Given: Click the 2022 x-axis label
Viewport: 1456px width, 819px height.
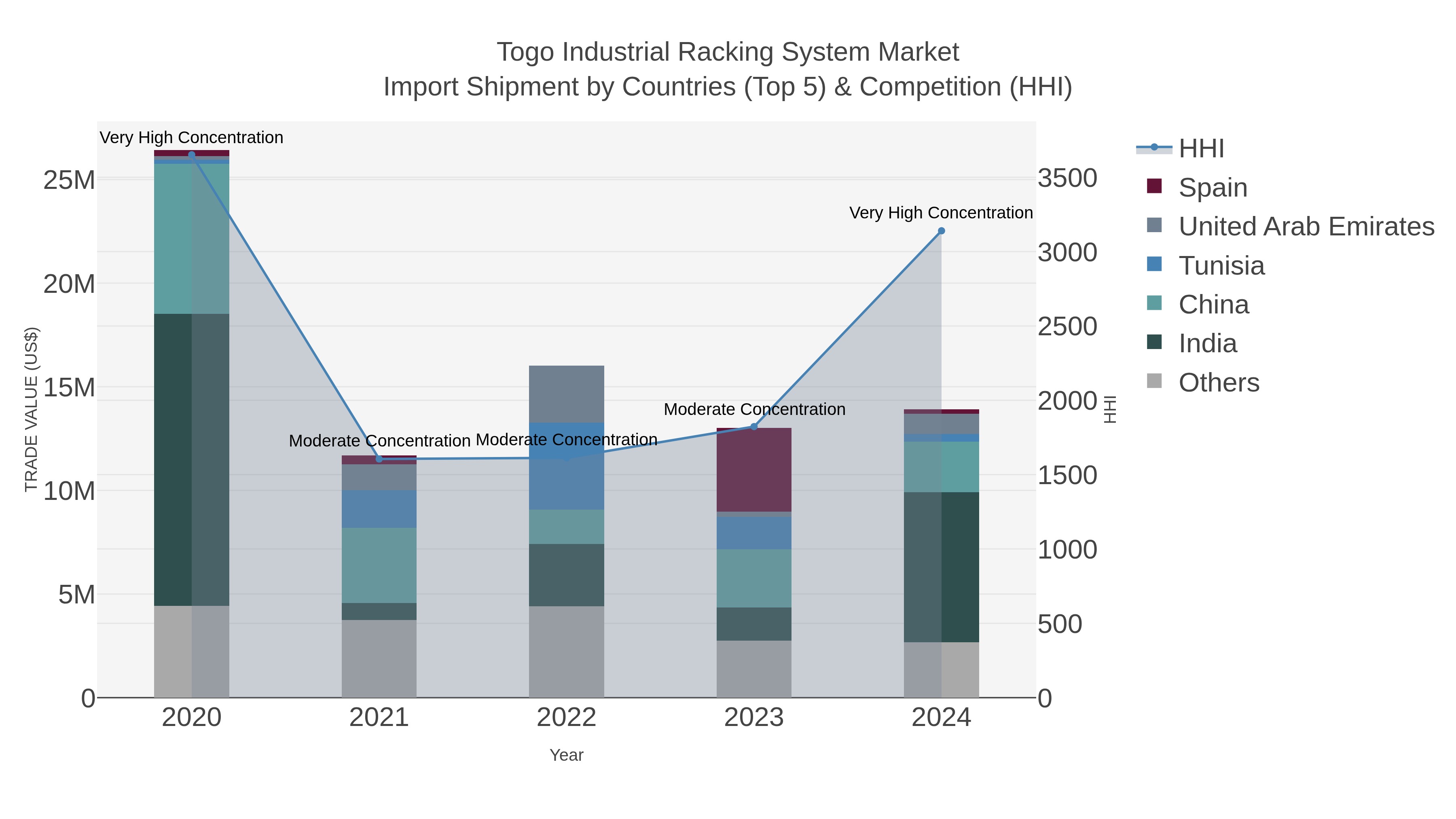Looking at the screenshot, I should tap(567, 717).
